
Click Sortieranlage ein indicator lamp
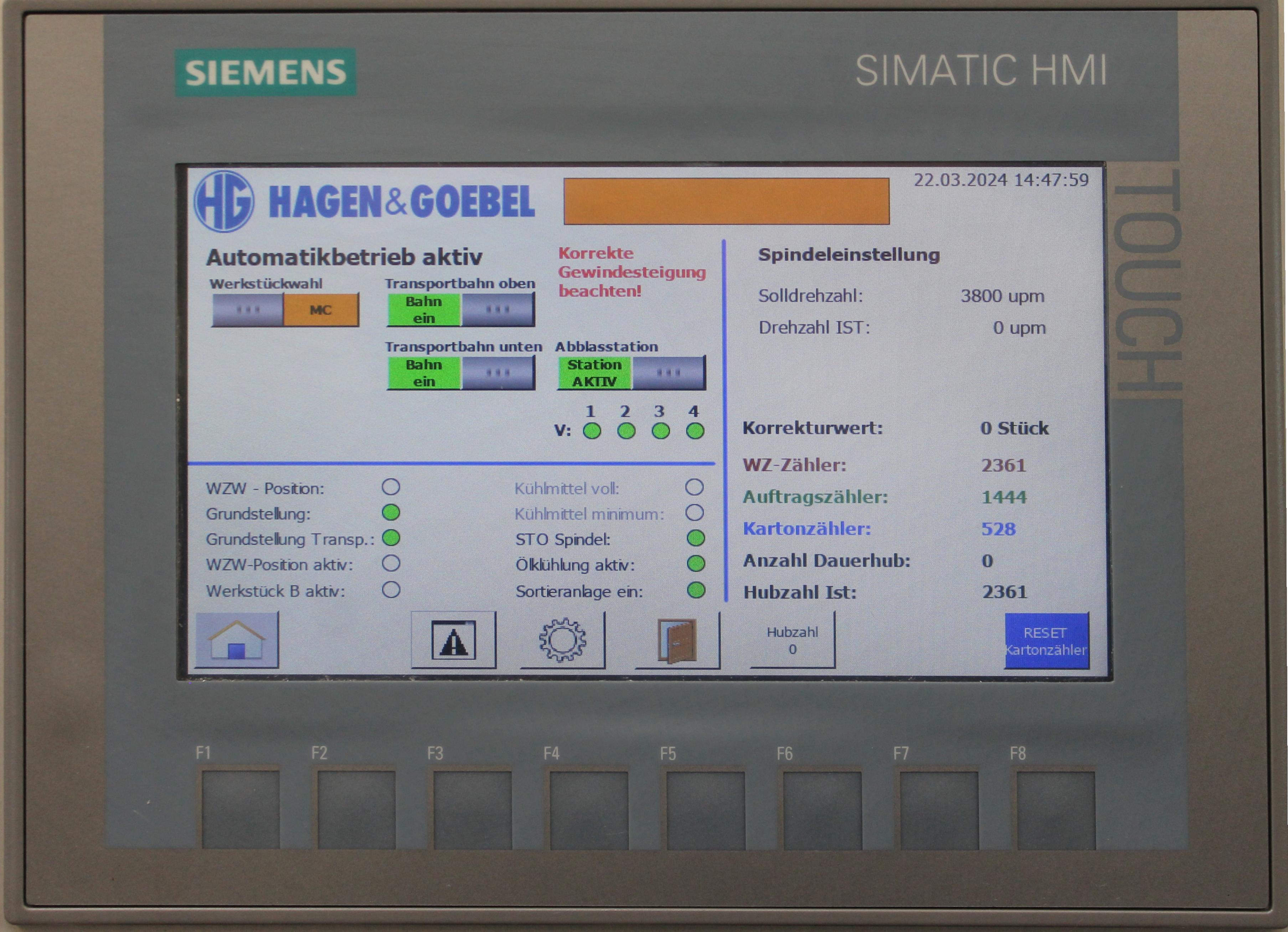[696, 590]
